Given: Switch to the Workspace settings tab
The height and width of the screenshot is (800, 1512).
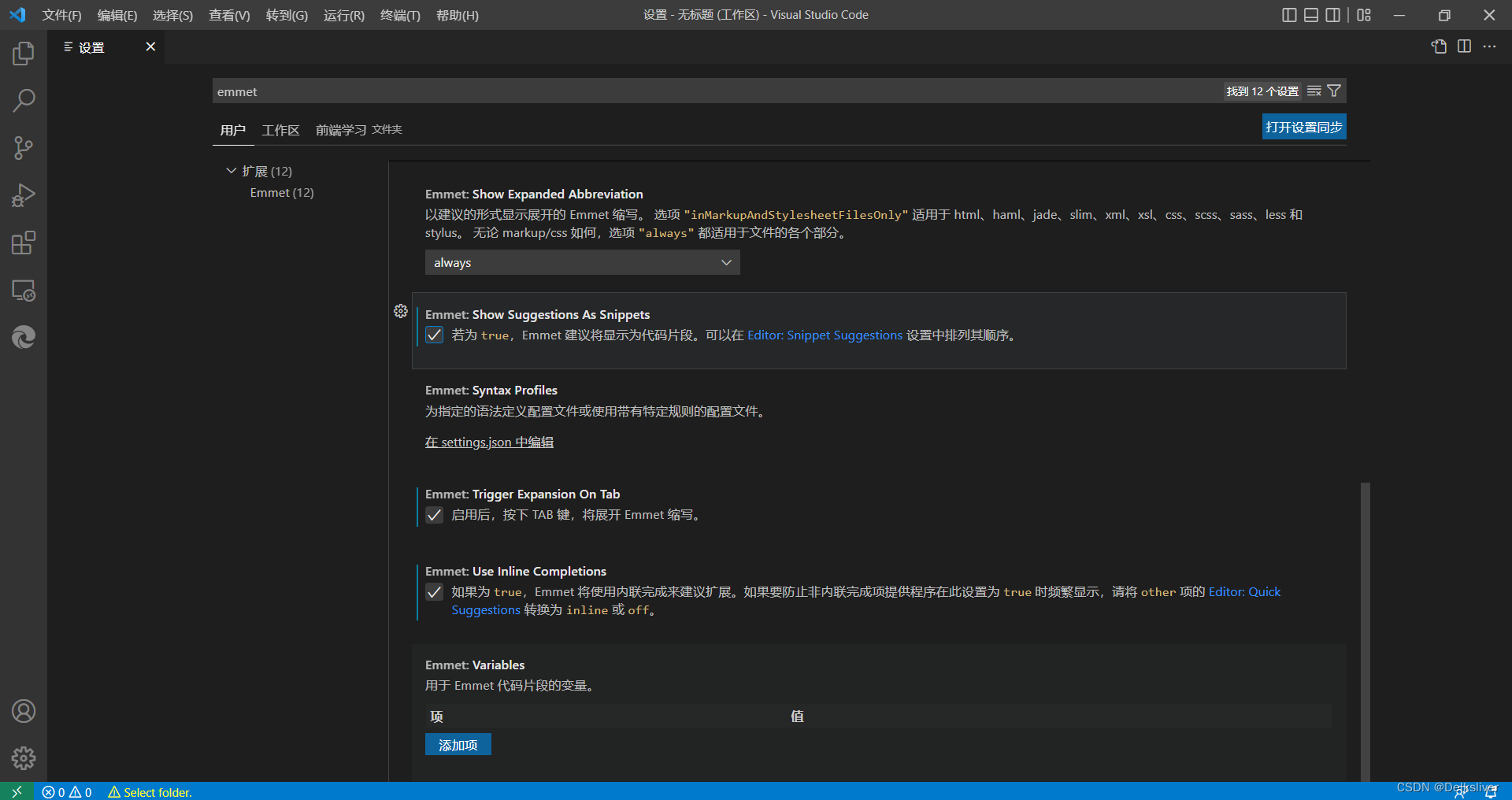Looking at the screenshot, I should [x=280, y=130].
